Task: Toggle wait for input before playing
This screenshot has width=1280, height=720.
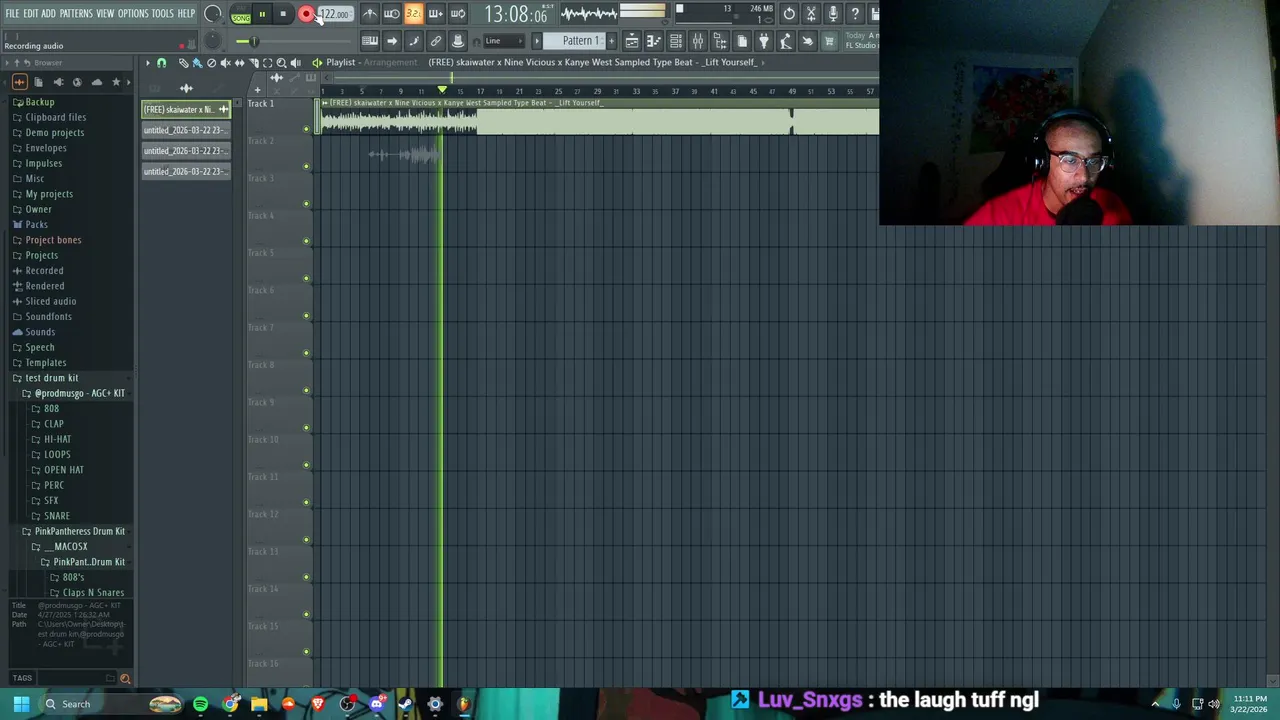Action: (392, 14)
